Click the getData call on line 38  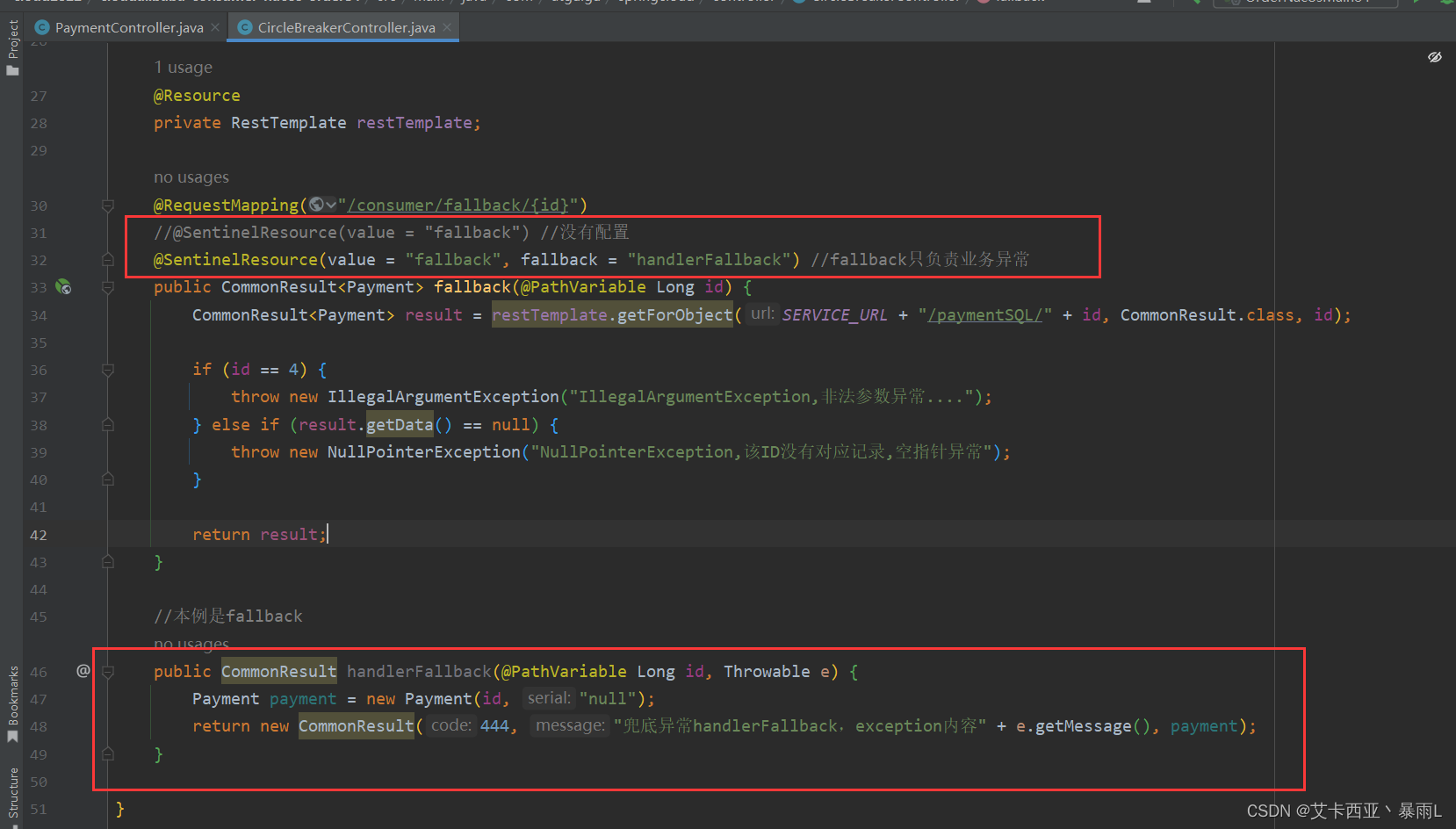400,425
